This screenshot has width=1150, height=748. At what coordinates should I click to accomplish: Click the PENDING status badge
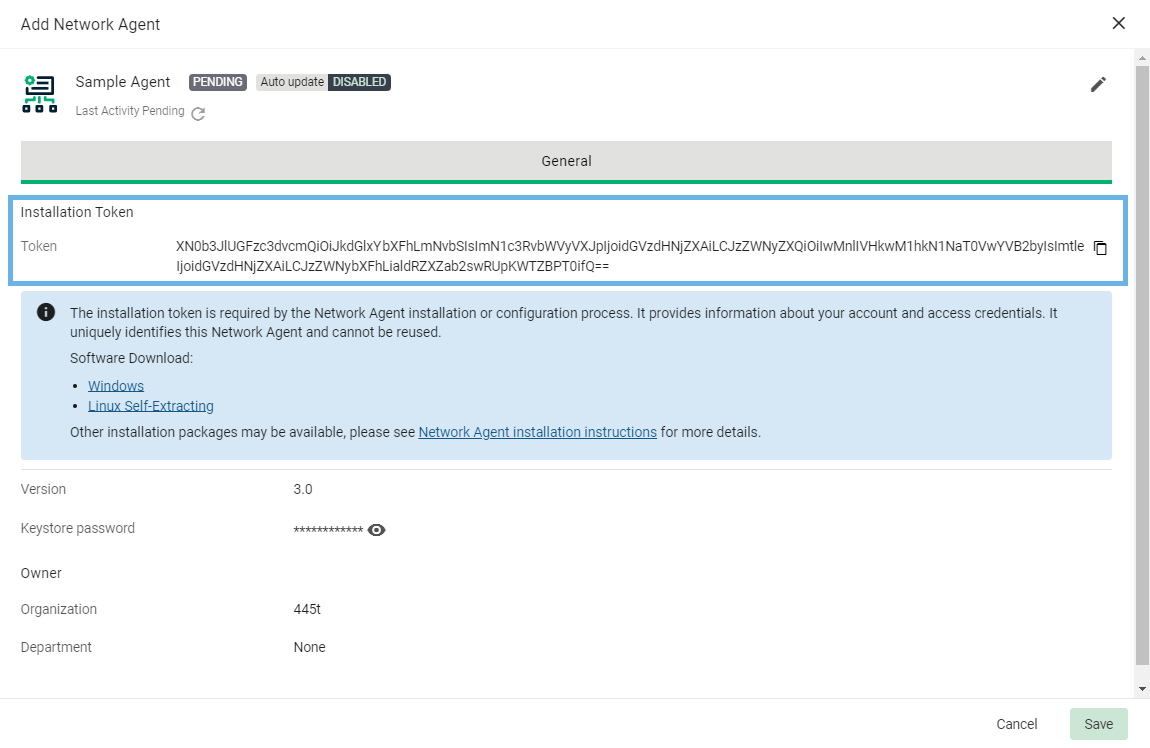218,82
